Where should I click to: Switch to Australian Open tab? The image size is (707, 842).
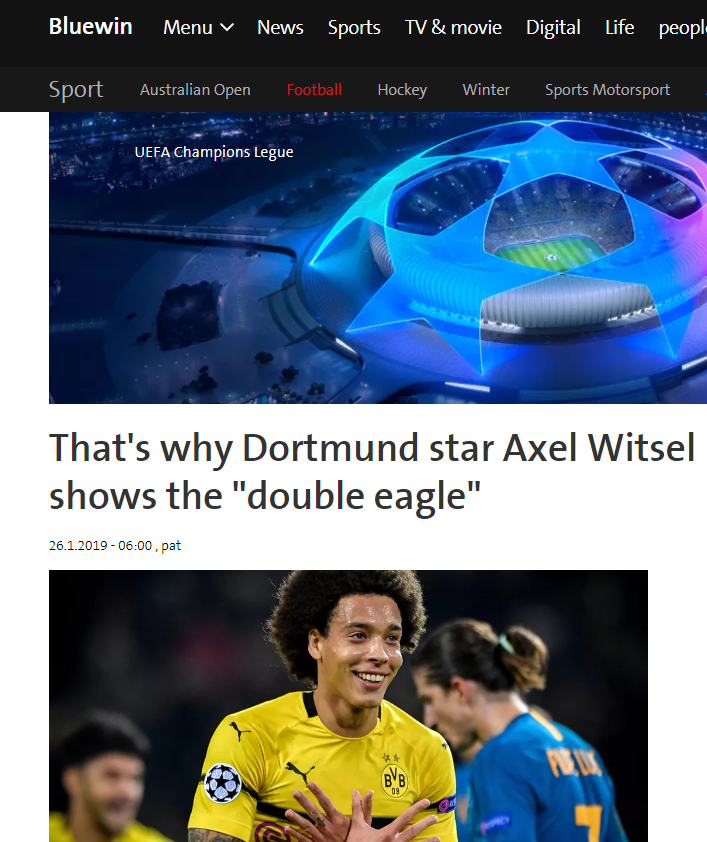tap(195, 90)
